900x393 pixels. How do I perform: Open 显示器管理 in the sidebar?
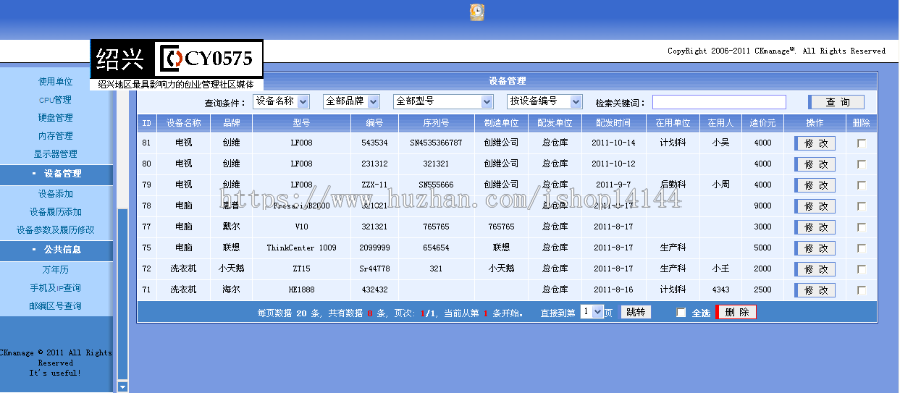[55, 154]
